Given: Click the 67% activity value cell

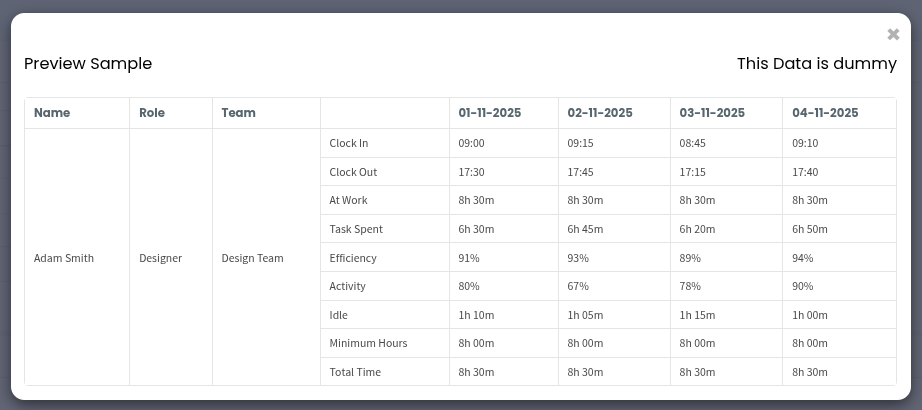Looking at the screenshot, I should [x=578, y=286].
